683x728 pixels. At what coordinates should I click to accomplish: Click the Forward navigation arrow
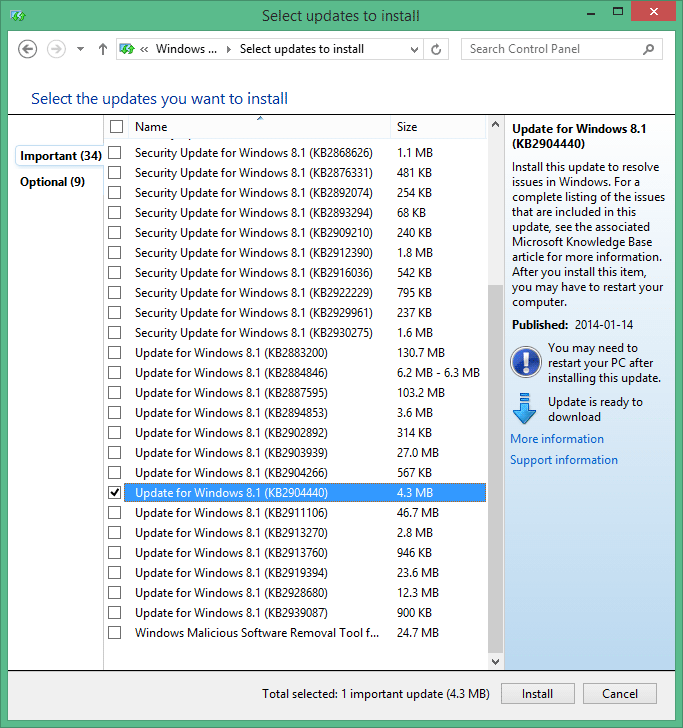pos(56,49)
